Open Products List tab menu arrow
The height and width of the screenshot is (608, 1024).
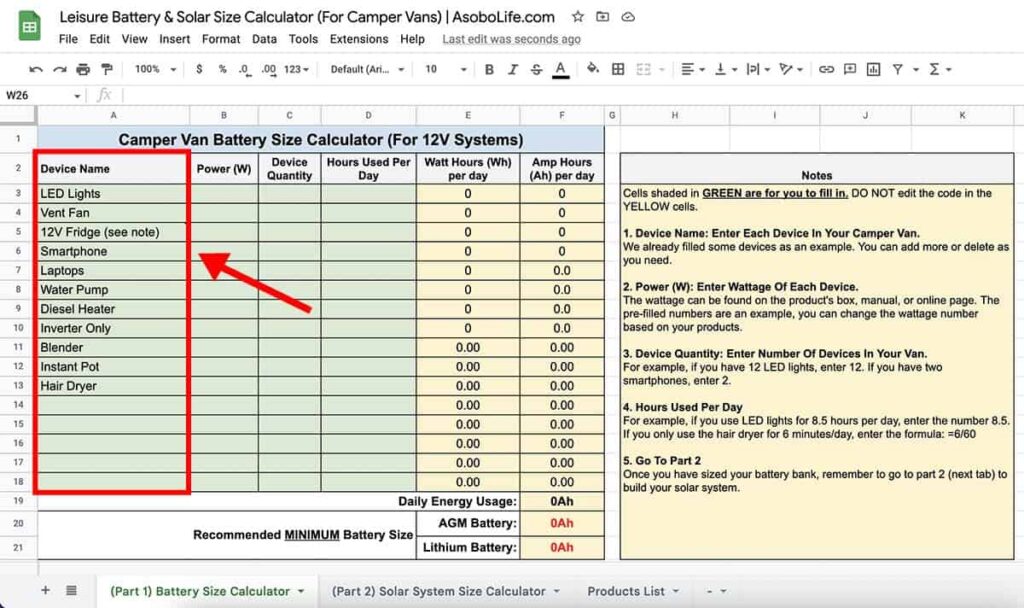click(x=676, y=591)
